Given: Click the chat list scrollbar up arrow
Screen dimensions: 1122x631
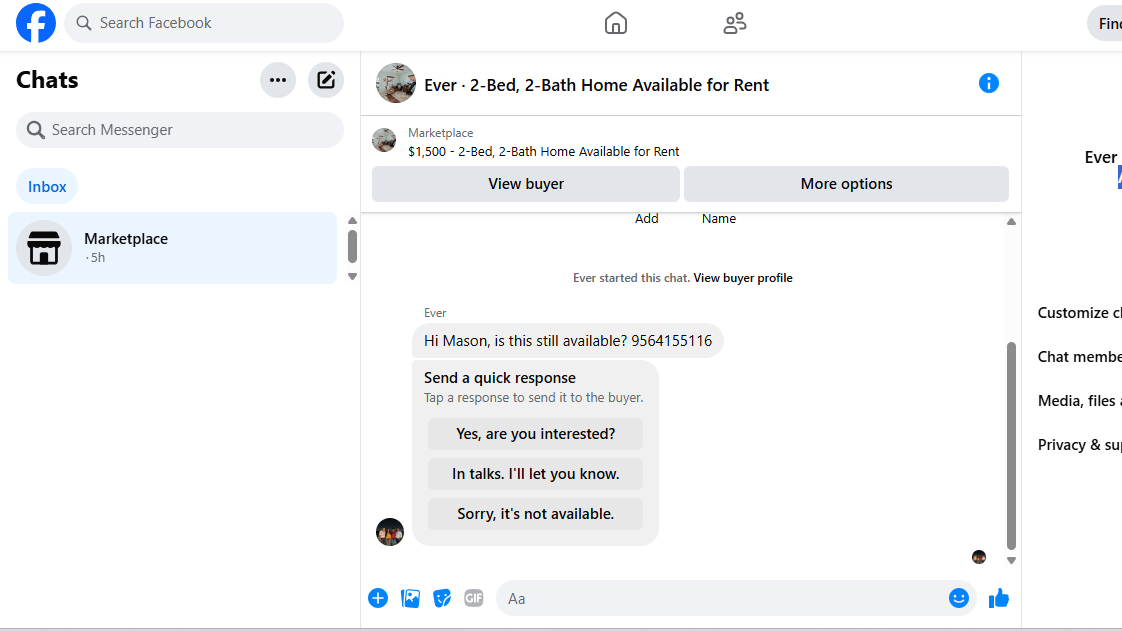Looking at the screenshot, I should [x=352, y=220].
